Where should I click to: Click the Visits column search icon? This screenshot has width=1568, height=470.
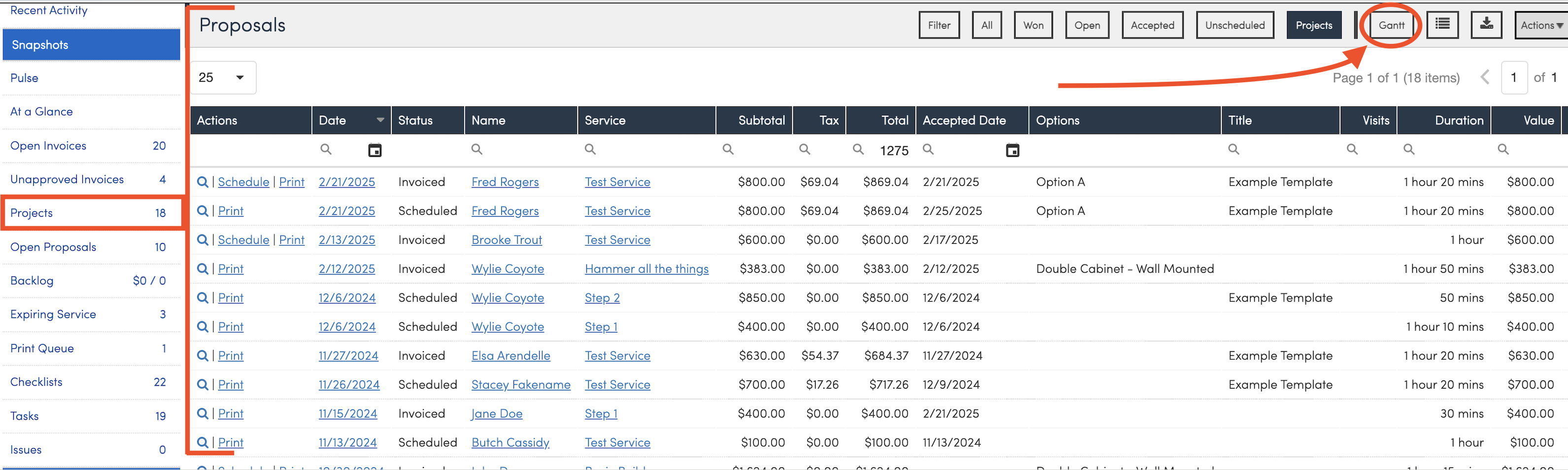[x=1353, y=149]
